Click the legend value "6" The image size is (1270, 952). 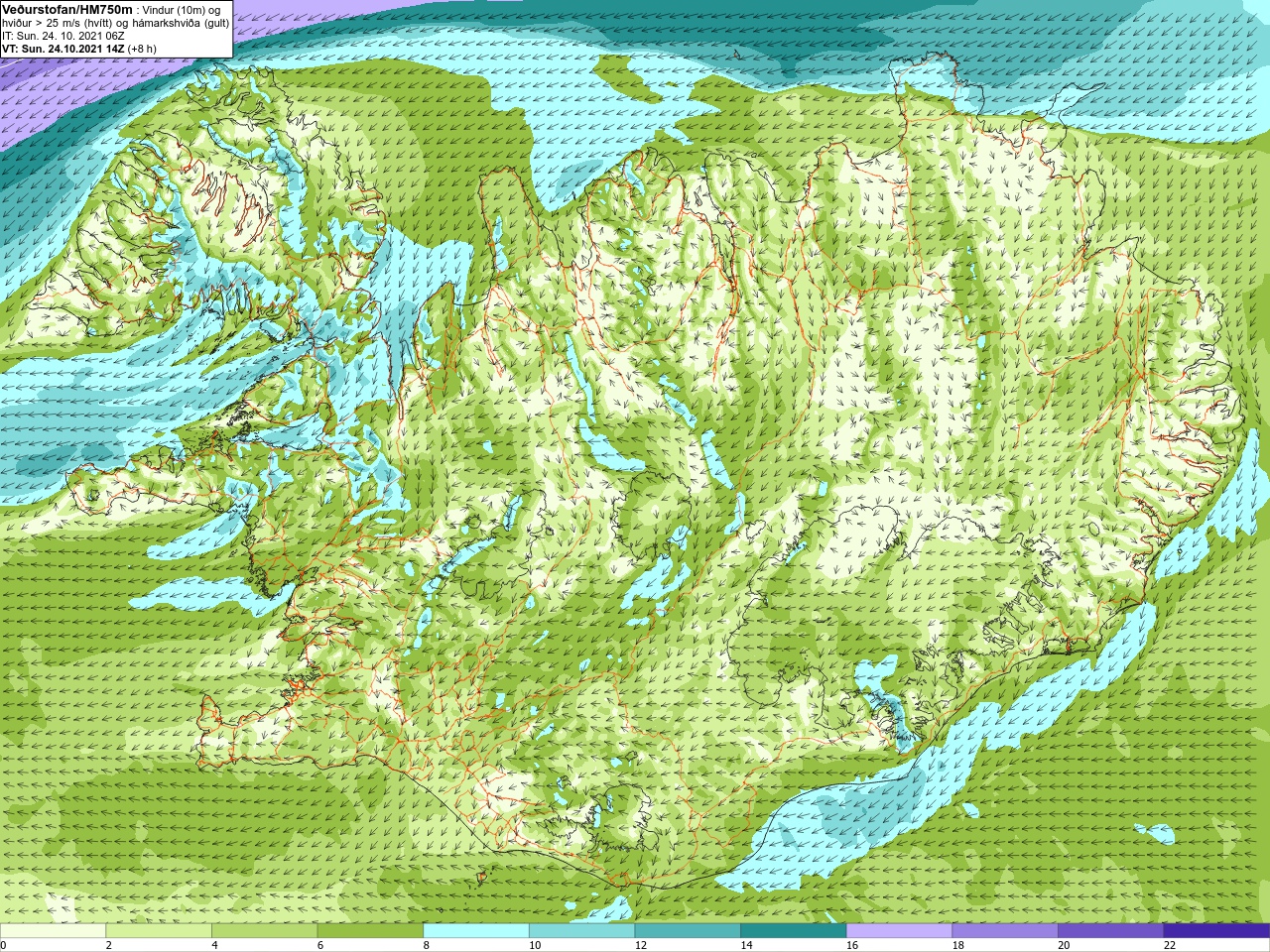tap(319, 945)
